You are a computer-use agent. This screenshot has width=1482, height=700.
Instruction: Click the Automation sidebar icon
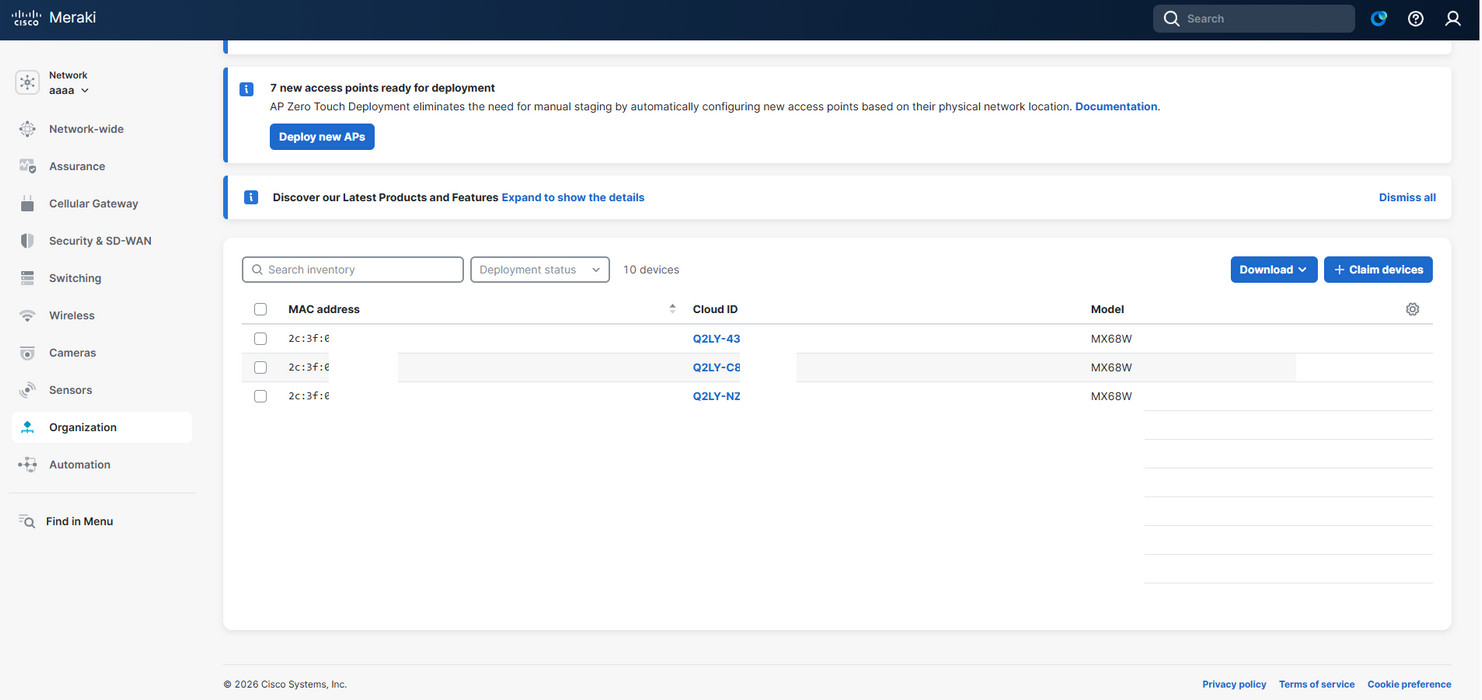point(28,465)
